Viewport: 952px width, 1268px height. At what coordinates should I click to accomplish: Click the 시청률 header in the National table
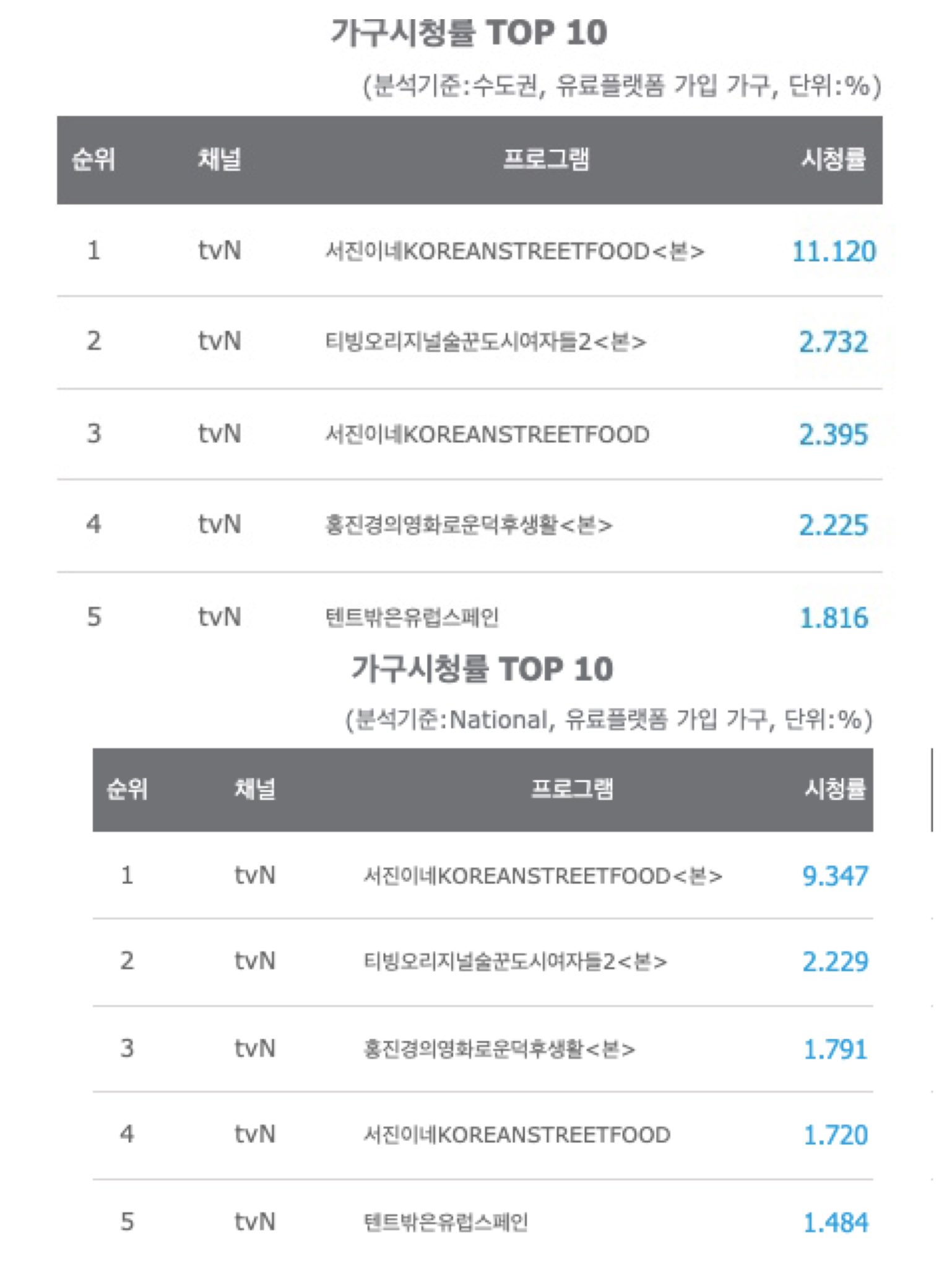point(835,789)
